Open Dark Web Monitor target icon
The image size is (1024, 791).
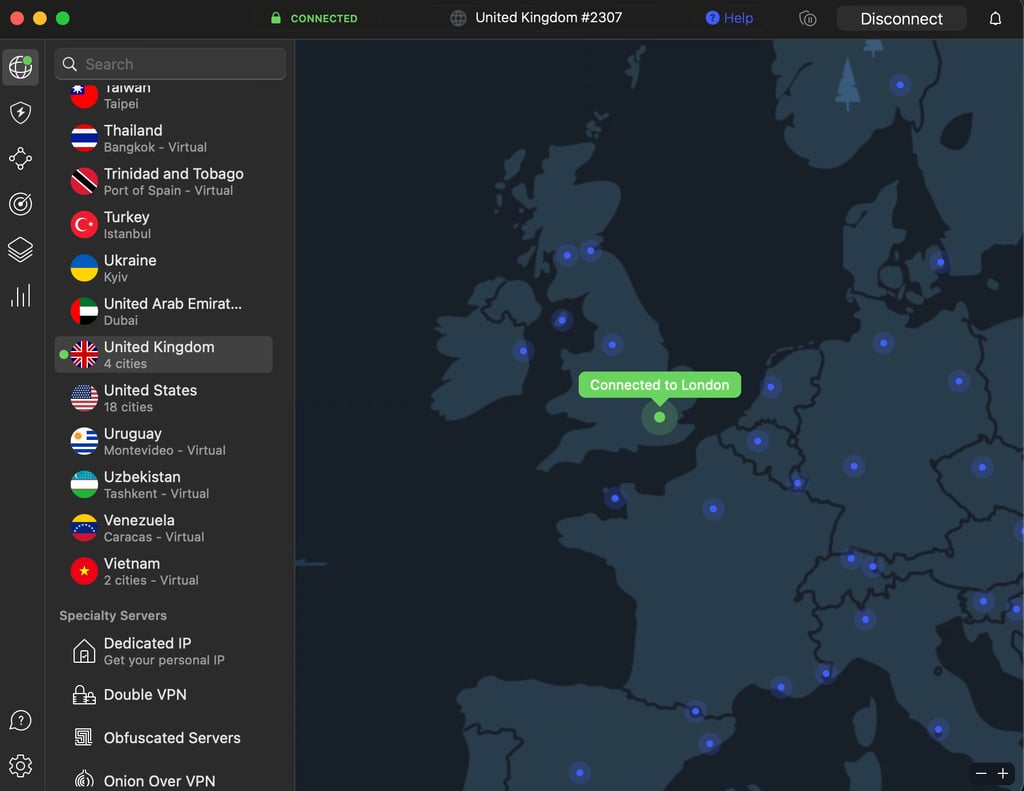coord(20,204)
